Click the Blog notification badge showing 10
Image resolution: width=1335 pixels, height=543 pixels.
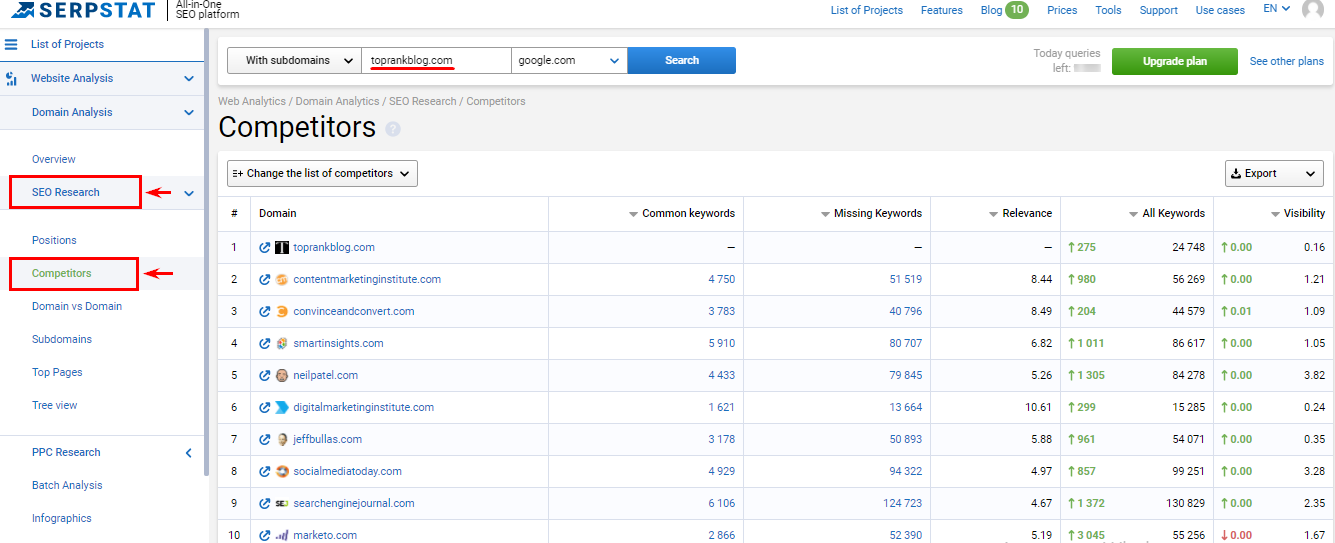pyautogui.click(x=1017, y=10)
